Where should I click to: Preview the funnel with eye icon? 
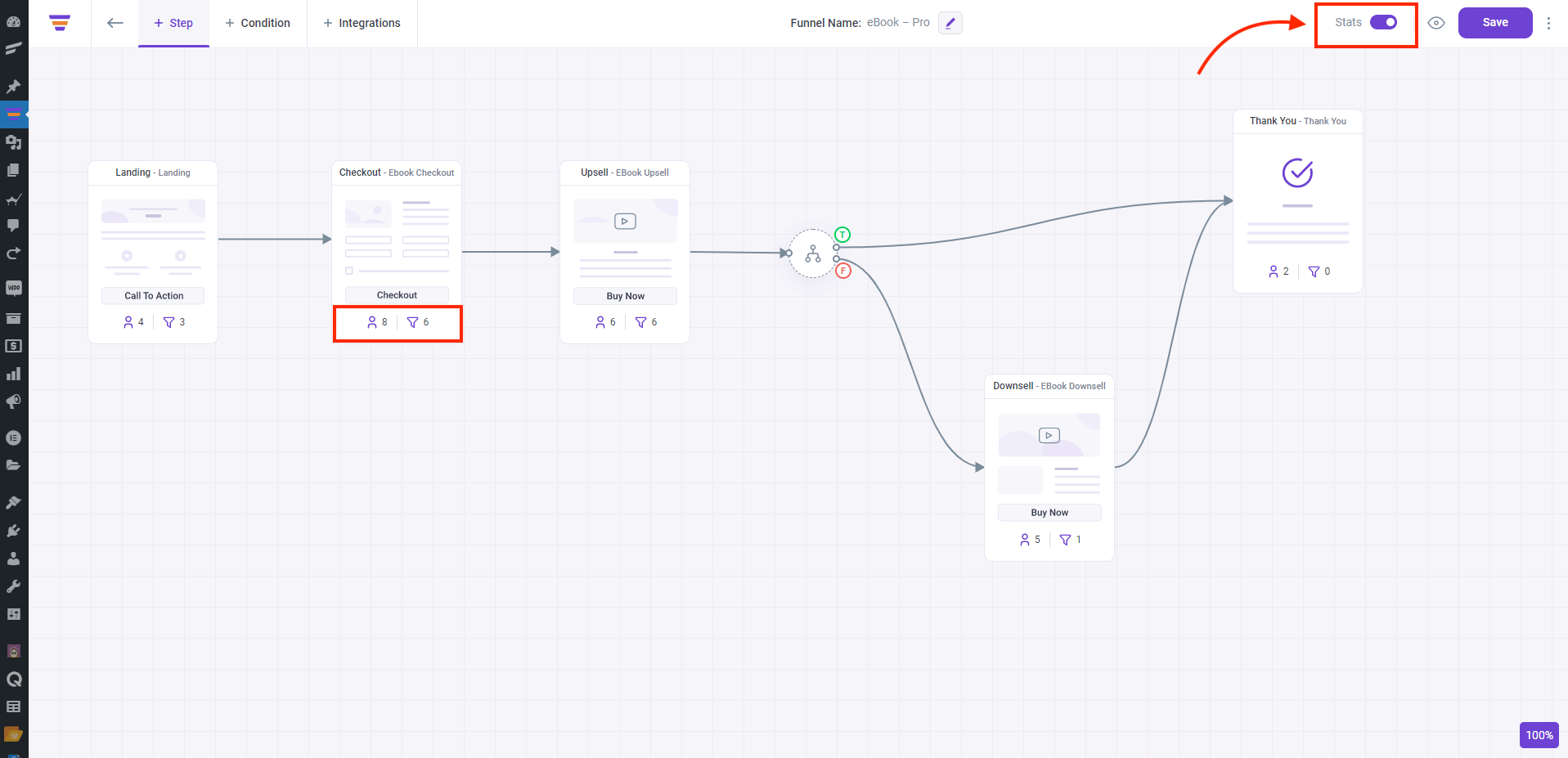(1436, 23)
